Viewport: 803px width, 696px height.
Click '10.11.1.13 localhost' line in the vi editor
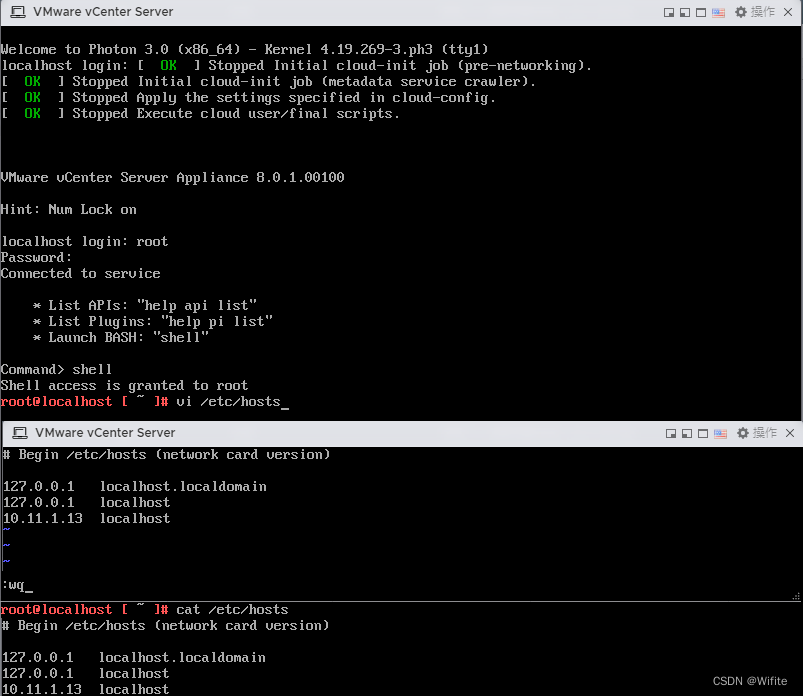point(86,519)
